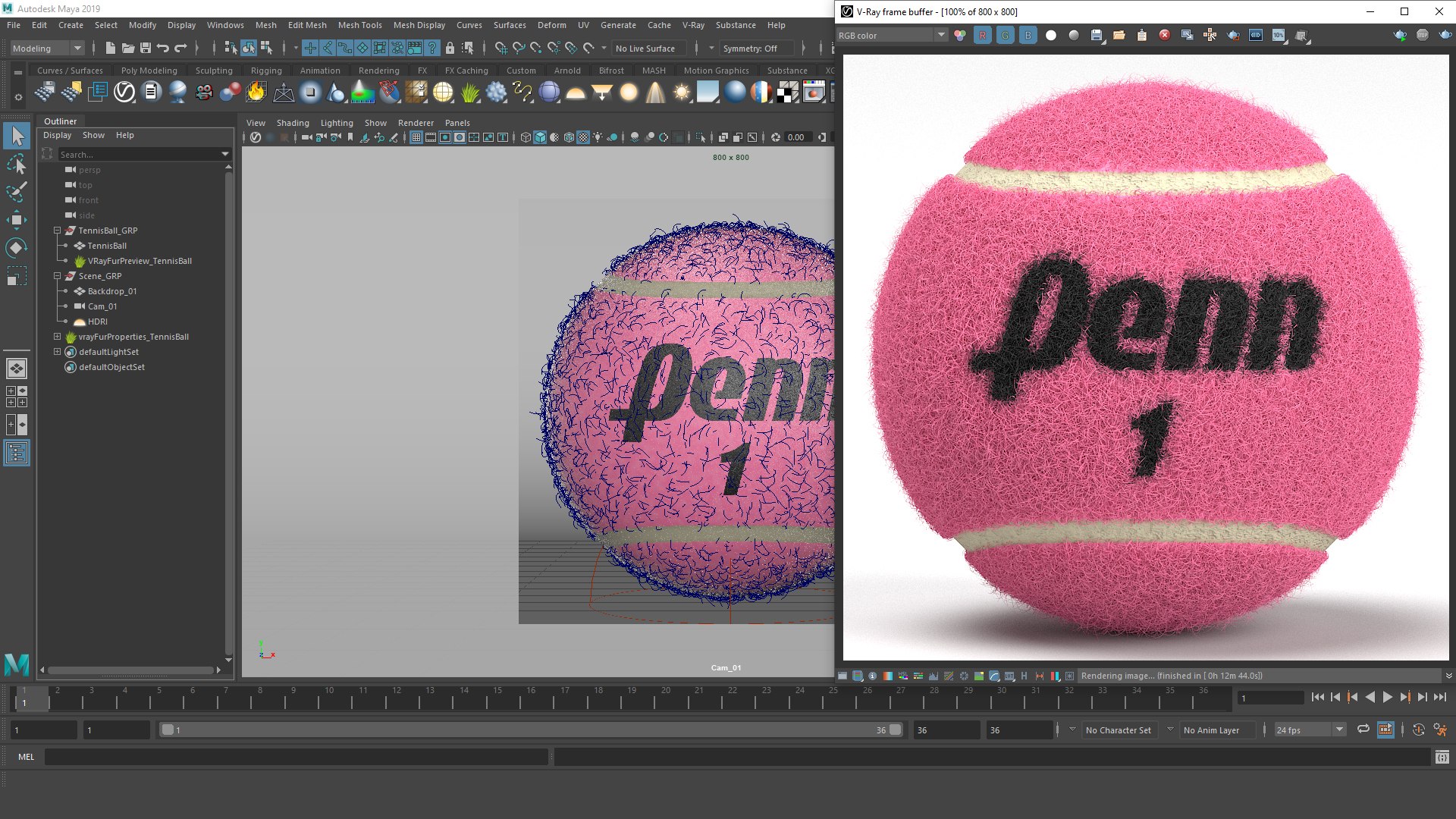Click the region render icon in frame buffer
The height and width of the screenshot is (819, 1456).
tap(1233, 35)
